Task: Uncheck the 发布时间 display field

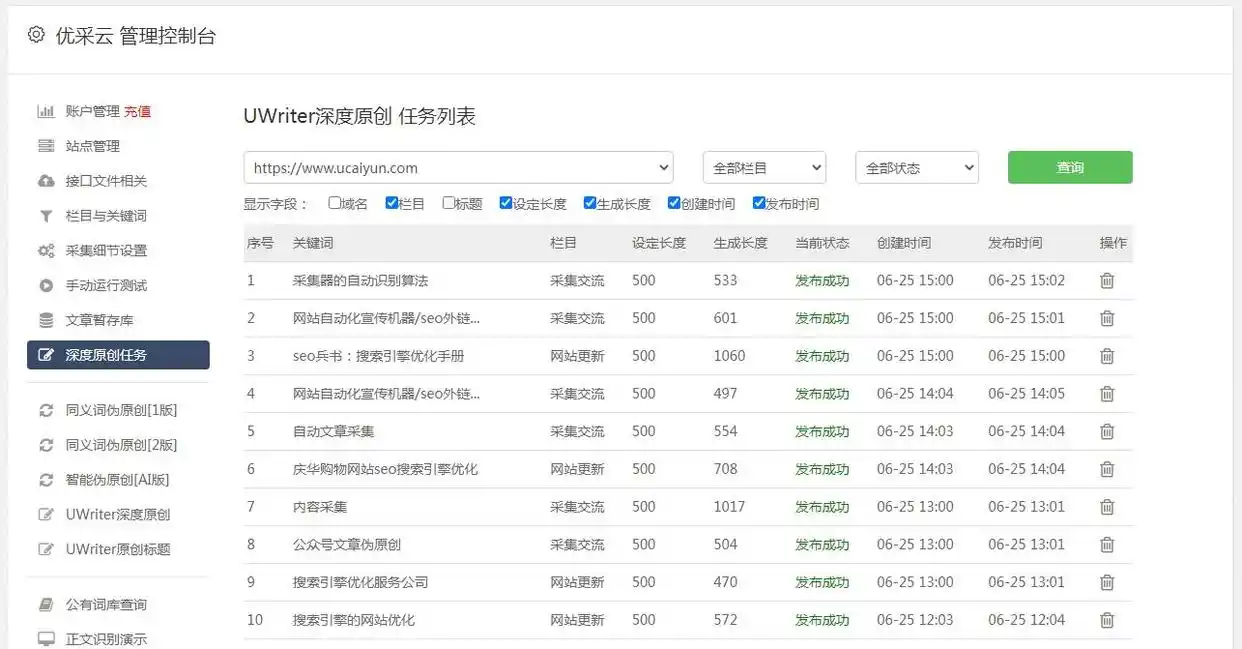Action: coord(759,203)
